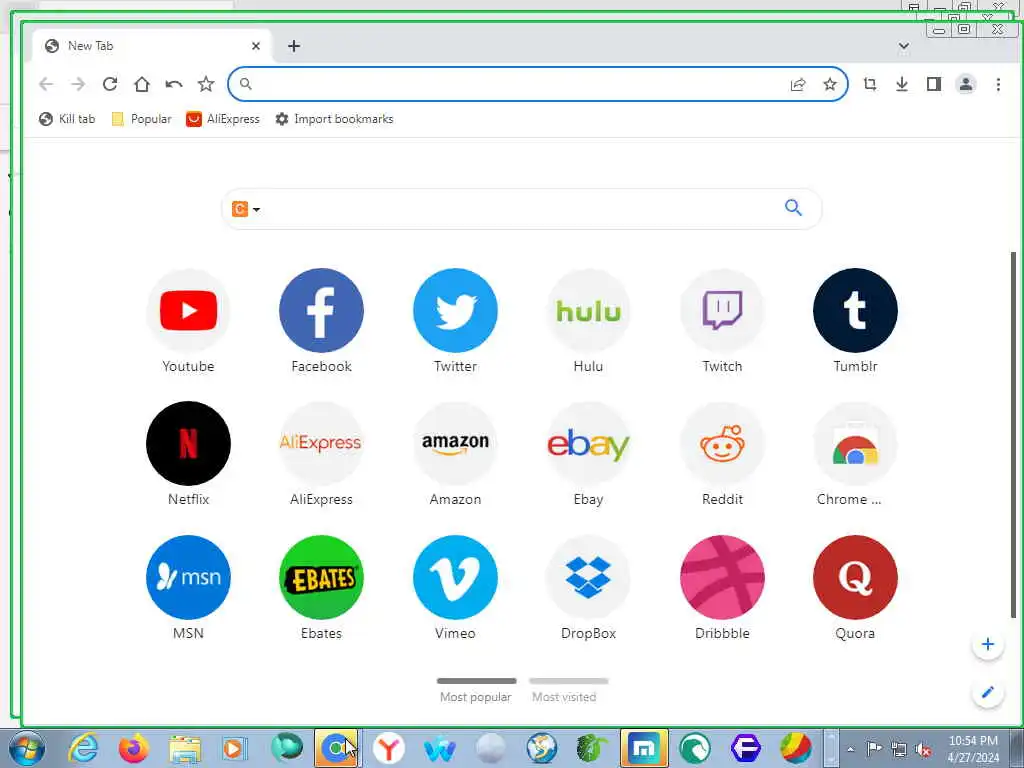This screenshot has height=768, width=1024.
Task: Click the crop screenshot icon in toolbar
Action: pos(870,84)
